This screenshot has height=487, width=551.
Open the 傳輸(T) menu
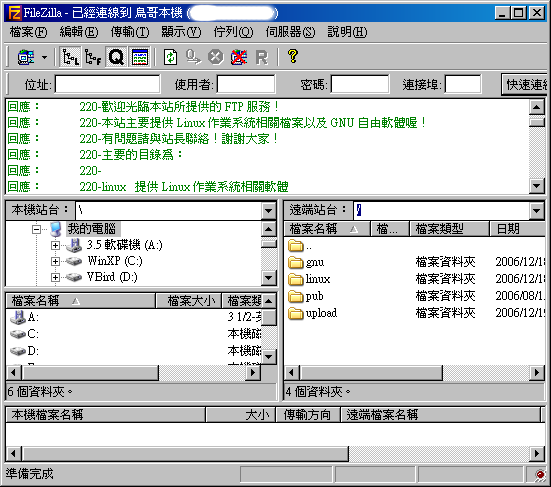click(x=130, y=32)
